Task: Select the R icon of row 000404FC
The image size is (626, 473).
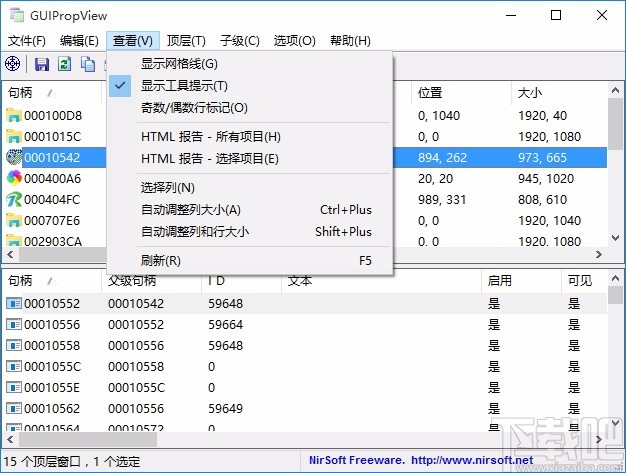Action: pos(14,200)
